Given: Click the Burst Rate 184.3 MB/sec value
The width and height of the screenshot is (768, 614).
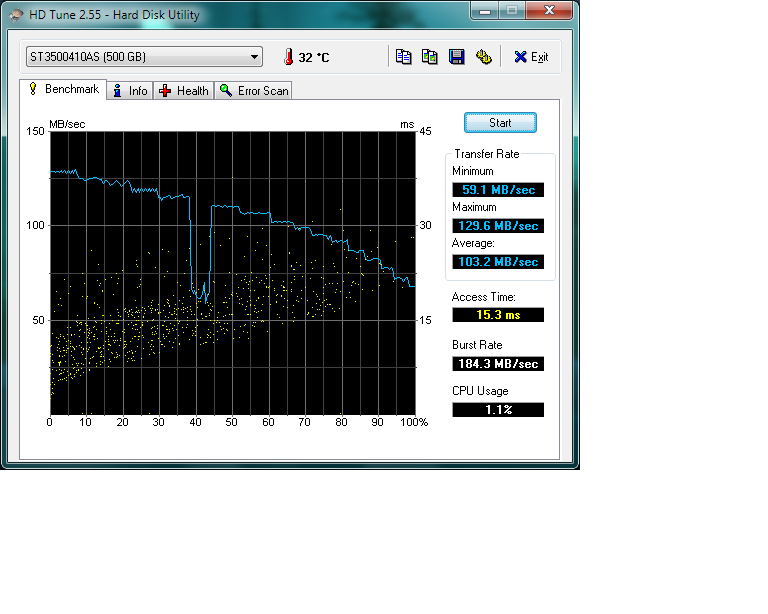Looking at the screenshot, I should pos(498,364).
